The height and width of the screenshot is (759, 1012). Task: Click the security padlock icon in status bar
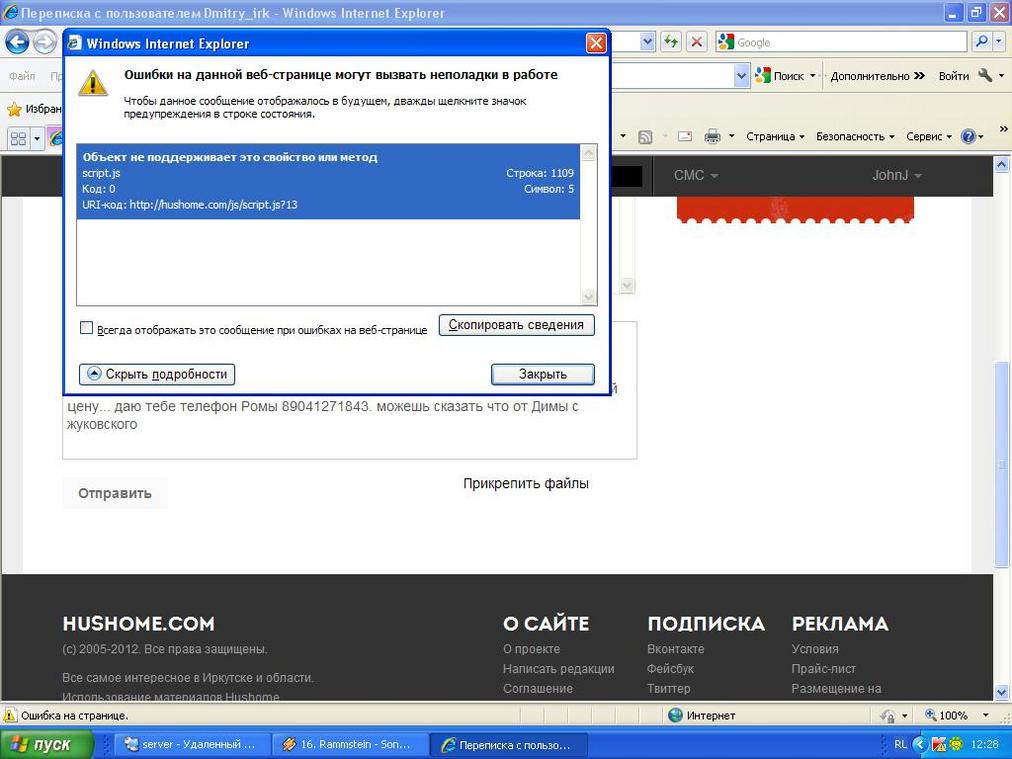[888, 716]
